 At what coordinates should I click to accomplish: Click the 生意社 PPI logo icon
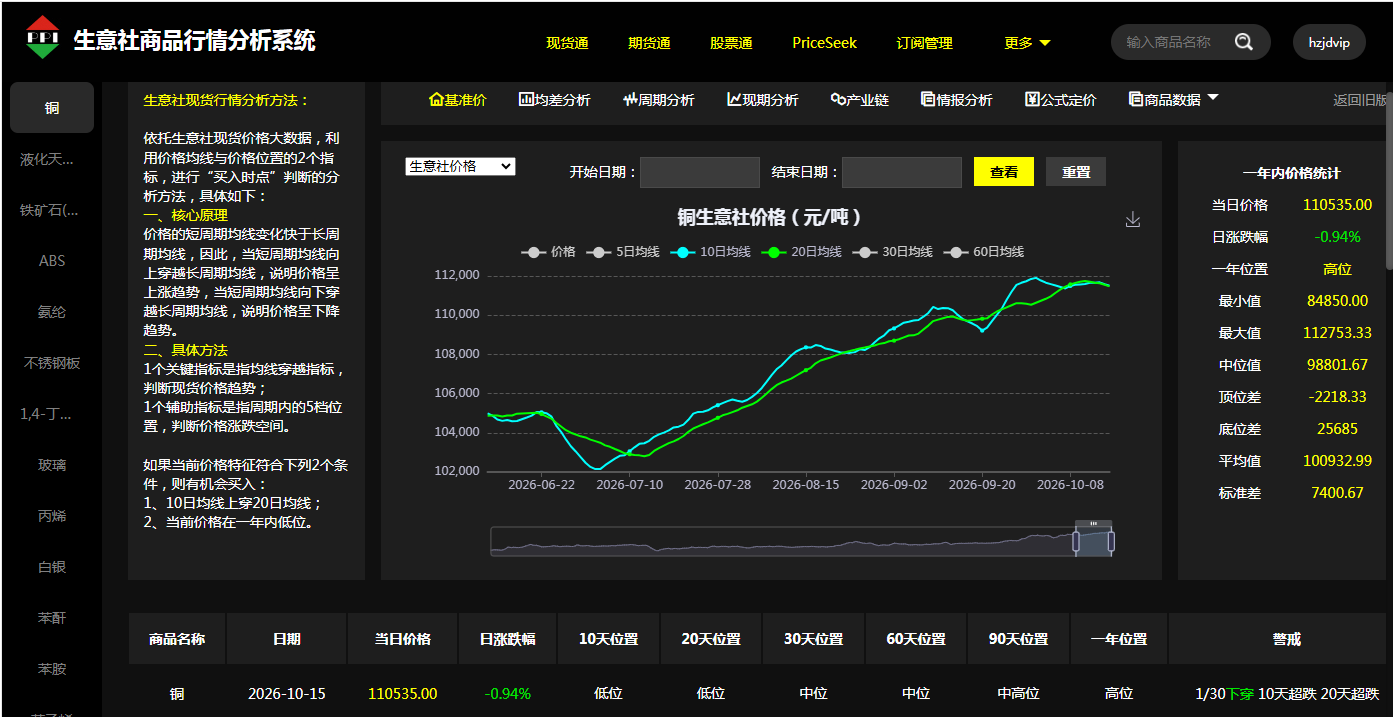tap(42, 39)
